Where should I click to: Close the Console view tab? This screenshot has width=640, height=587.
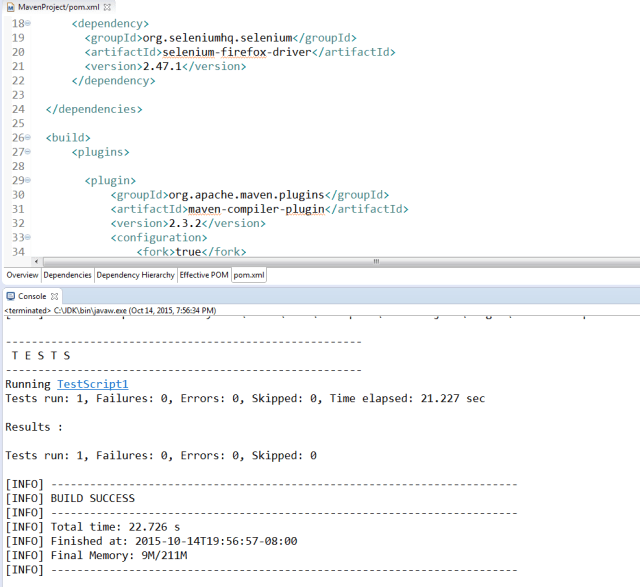pyautogui.click(x=56, y=297)
